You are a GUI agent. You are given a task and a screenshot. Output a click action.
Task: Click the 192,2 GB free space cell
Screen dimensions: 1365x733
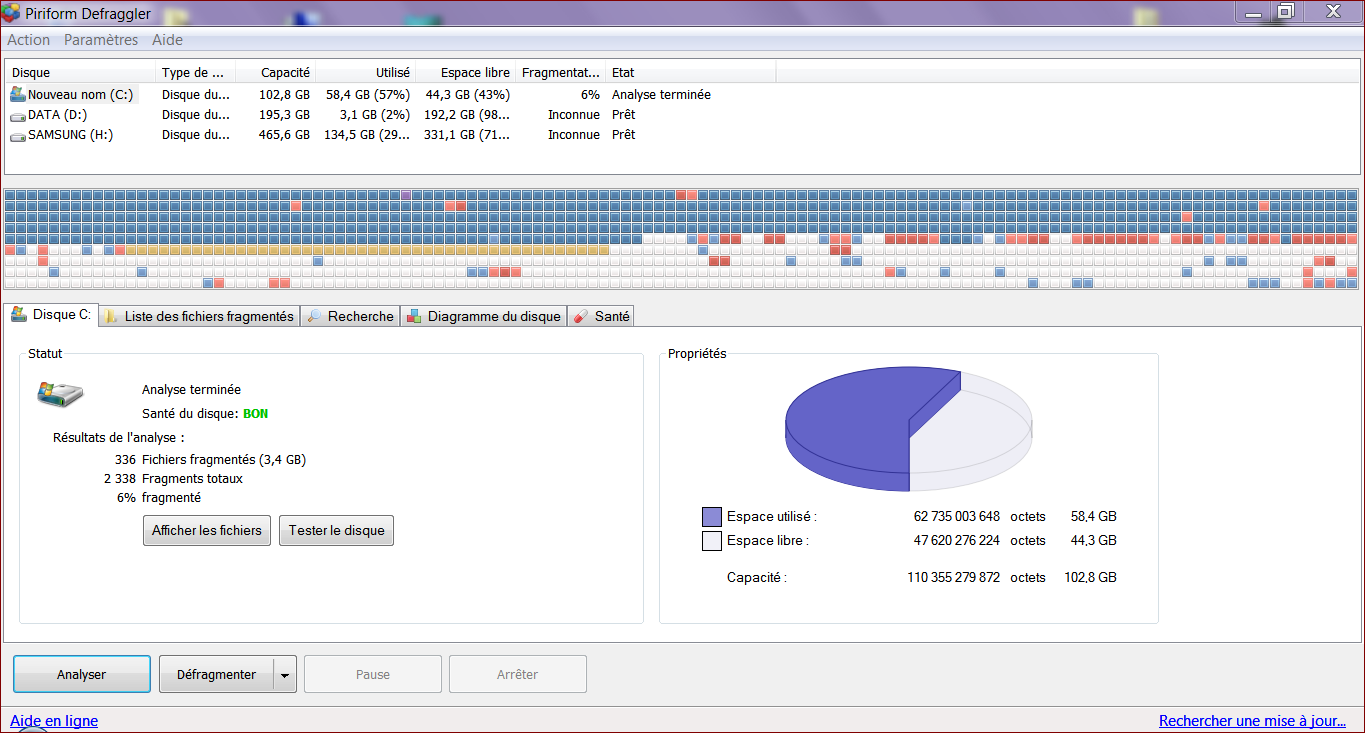tap(467, 115)
